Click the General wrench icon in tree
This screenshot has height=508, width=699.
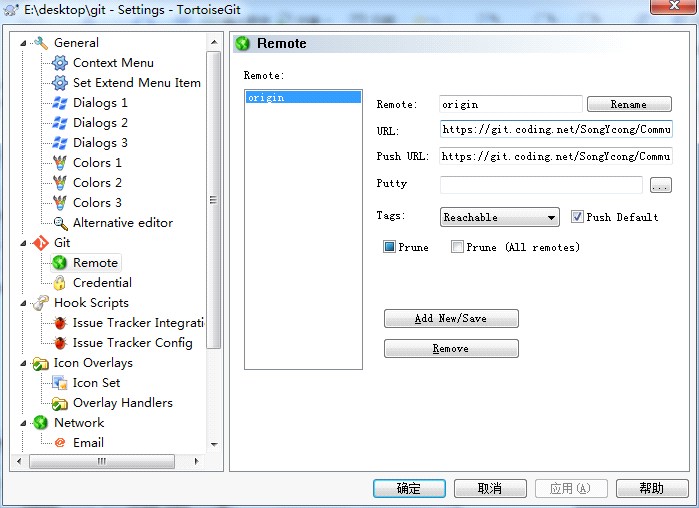41,43
